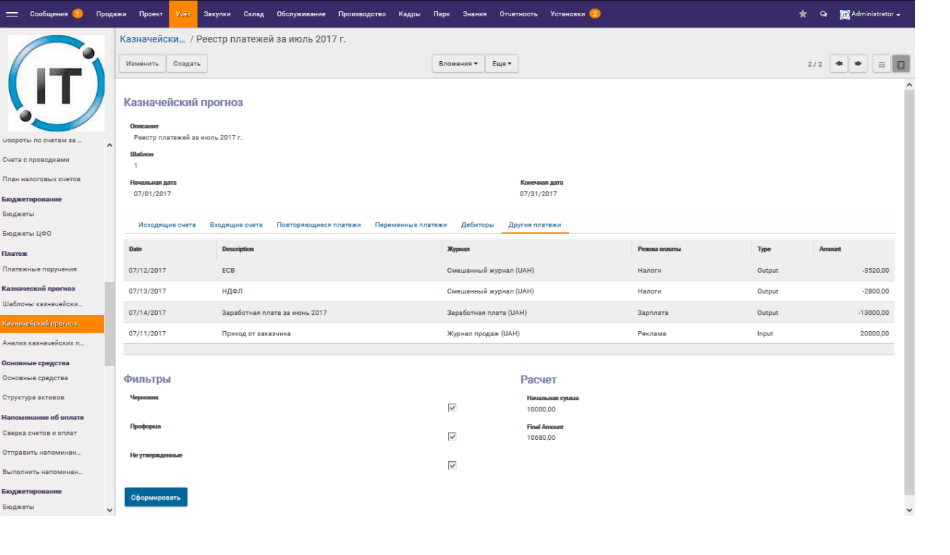This screenshot has height=555, width=950.
Task: Click the Изменить button
Action: pos(142,64)
